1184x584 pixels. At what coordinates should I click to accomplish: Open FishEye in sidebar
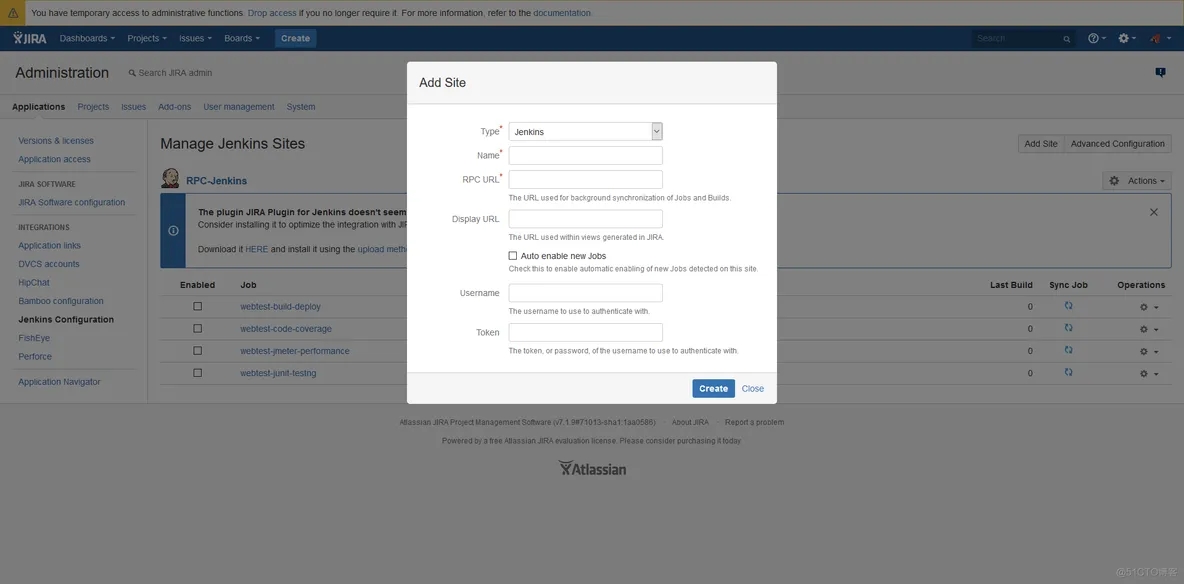point(34,338)
